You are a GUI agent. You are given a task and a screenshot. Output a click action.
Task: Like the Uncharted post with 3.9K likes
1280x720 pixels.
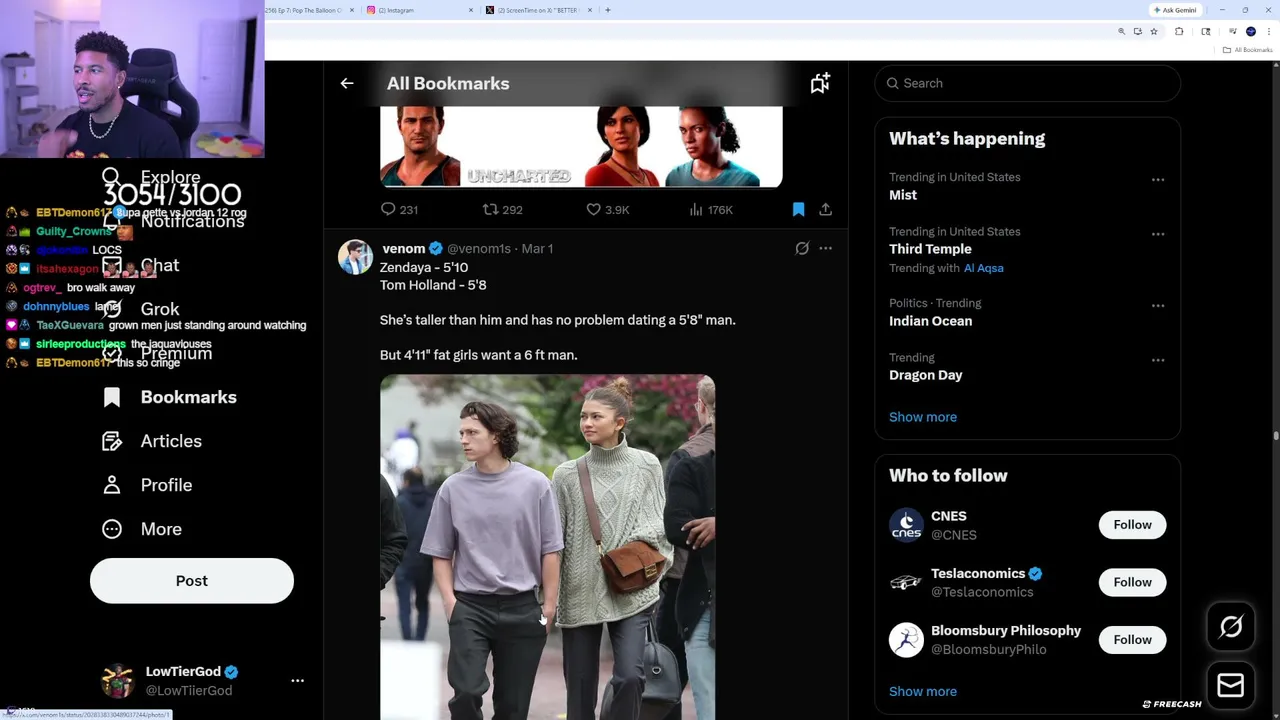click(608, 209)
